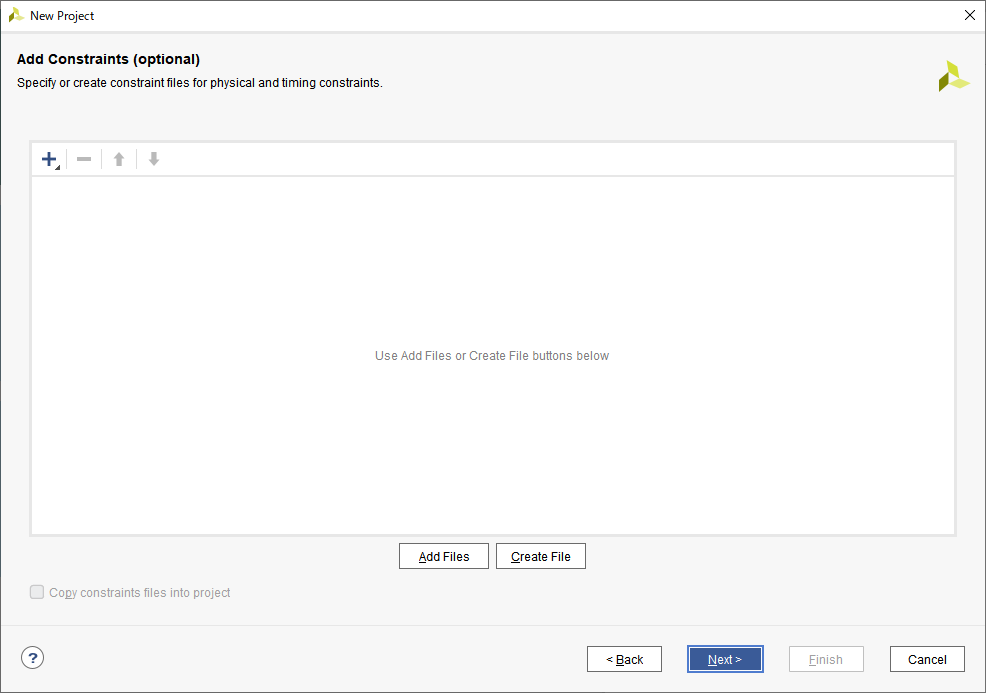Click the 'Specify or create constraint files' description text
The width and height of the screenshot is (986, 693).
(200, 83)
